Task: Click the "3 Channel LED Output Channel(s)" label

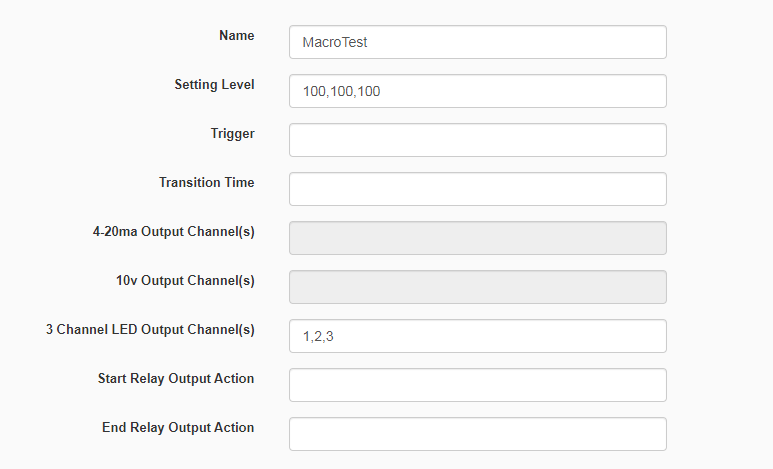Action: (x=150, y=329)
